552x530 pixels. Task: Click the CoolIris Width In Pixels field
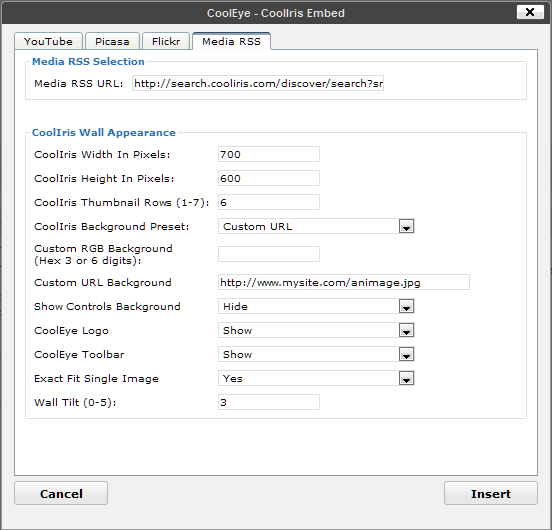(x=269, y=154)
